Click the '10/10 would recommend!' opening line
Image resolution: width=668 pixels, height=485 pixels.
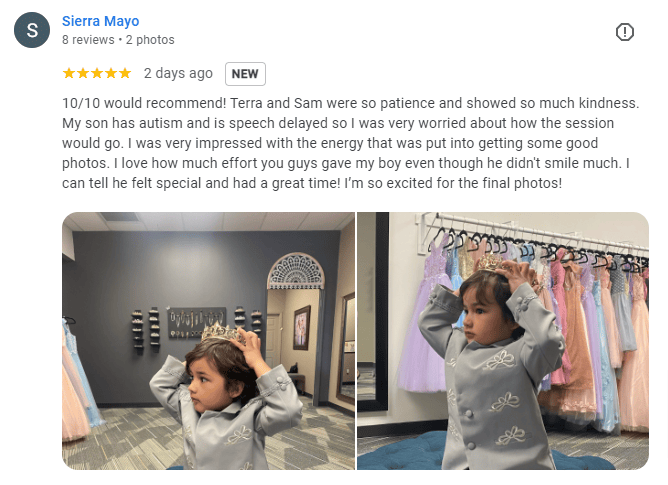pos(144,103)
